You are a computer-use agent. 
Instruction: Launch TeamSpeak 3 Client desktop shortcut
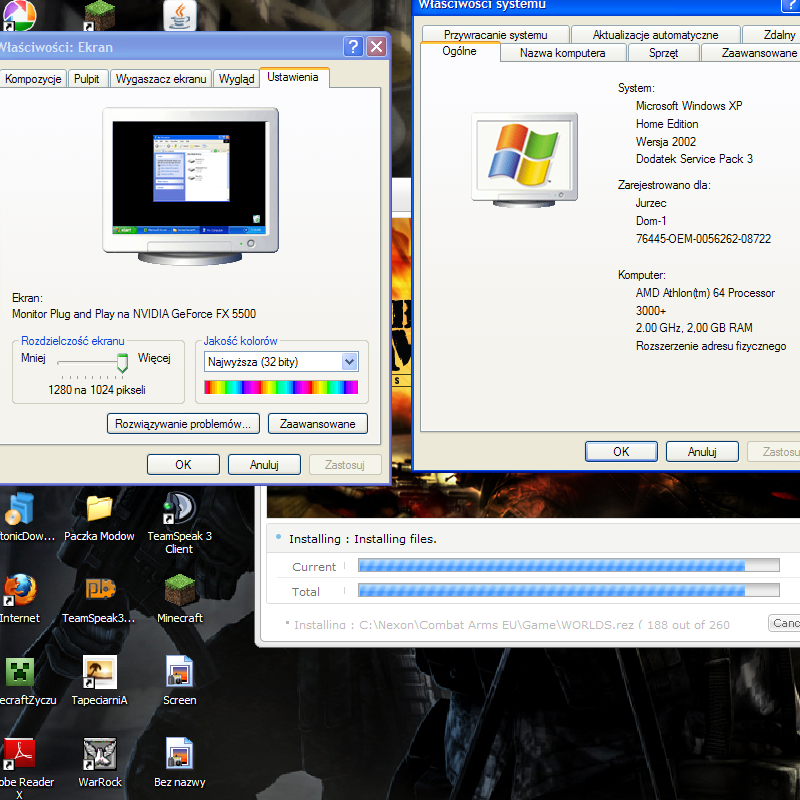tap(179, 508)
